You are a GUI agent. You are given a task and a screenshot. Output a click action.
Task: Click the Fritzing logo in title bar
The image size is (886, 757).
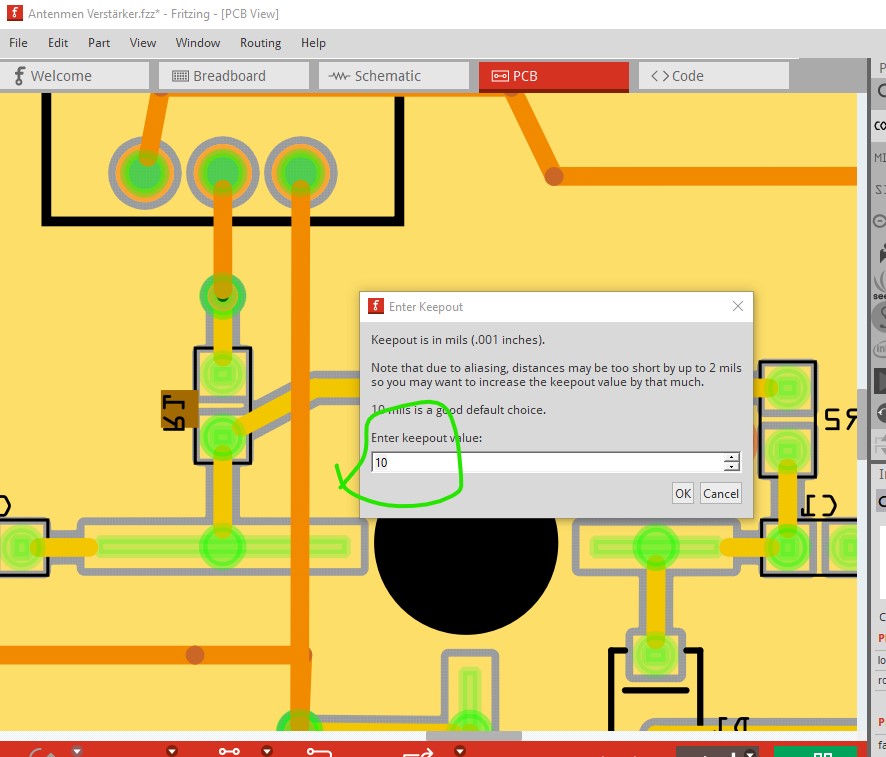click(14, 14)
